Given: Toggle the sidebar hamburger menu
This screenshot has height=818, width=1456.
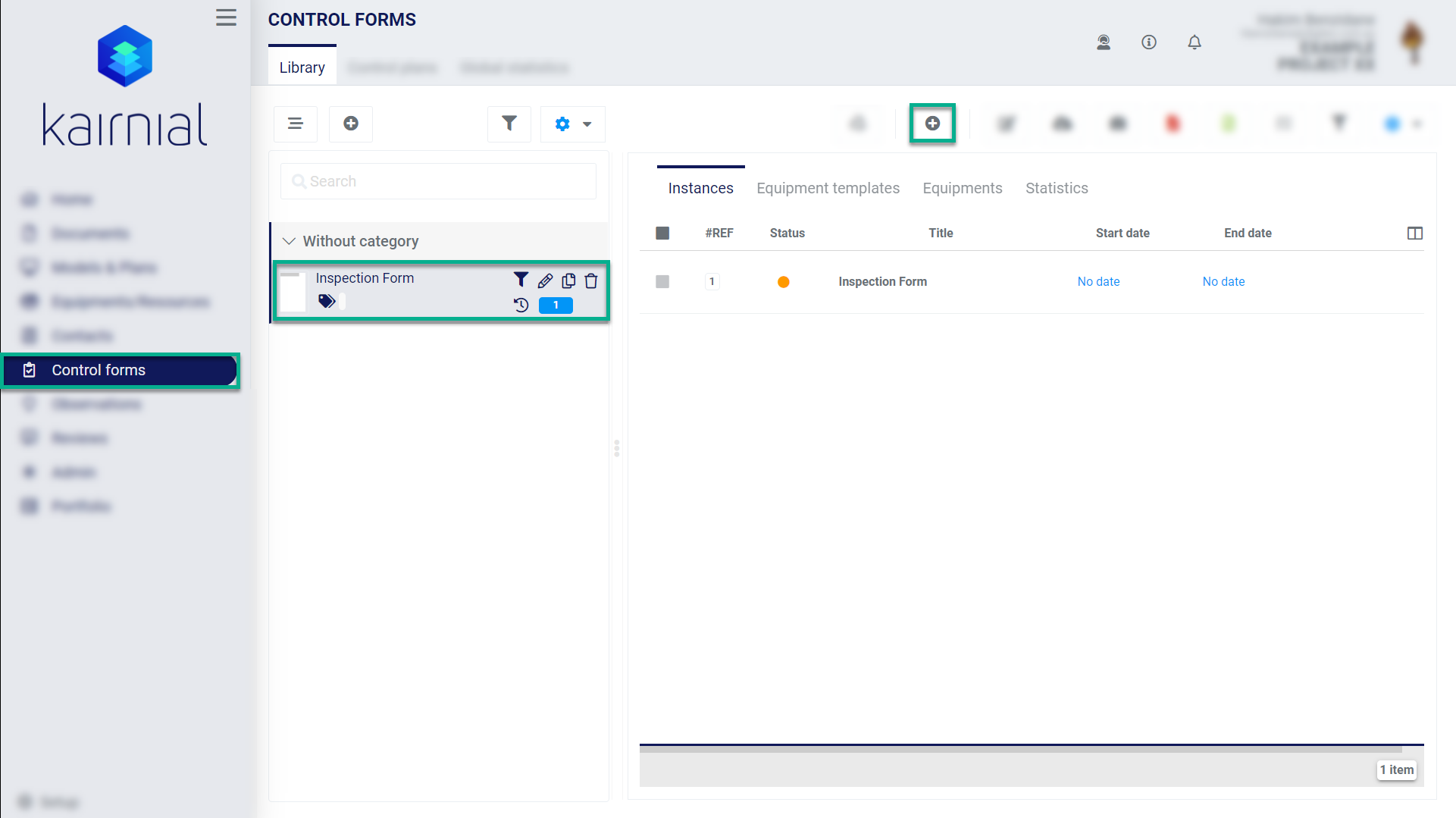Looking at the screenshot, I should (226, 17).
